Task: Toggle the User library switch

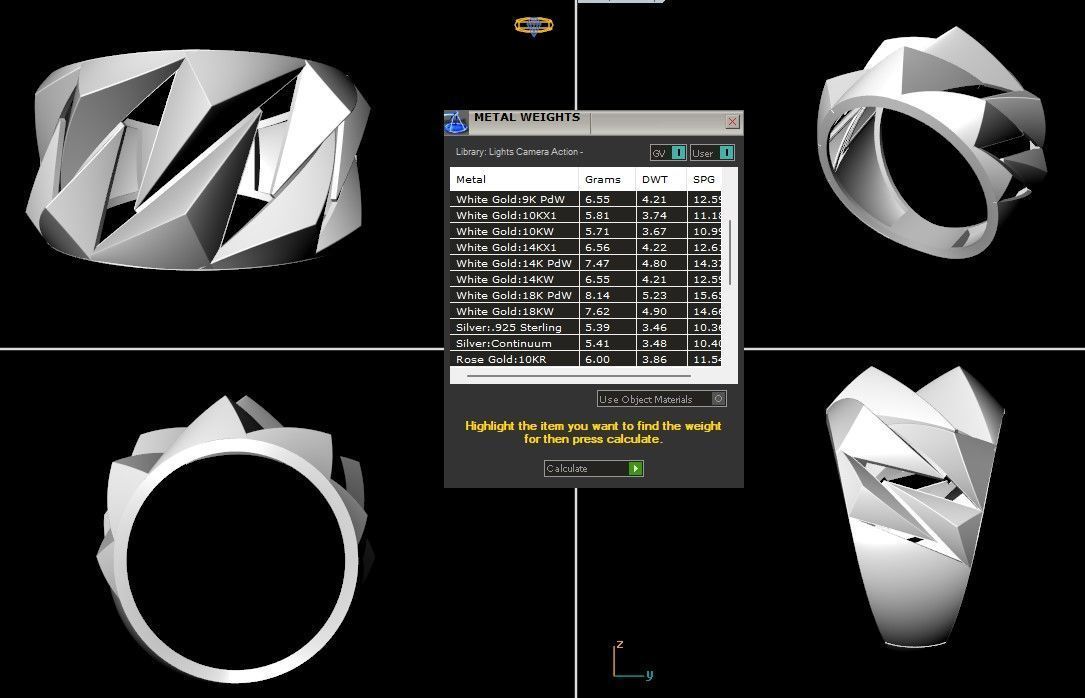Action: tap(712, 153)
